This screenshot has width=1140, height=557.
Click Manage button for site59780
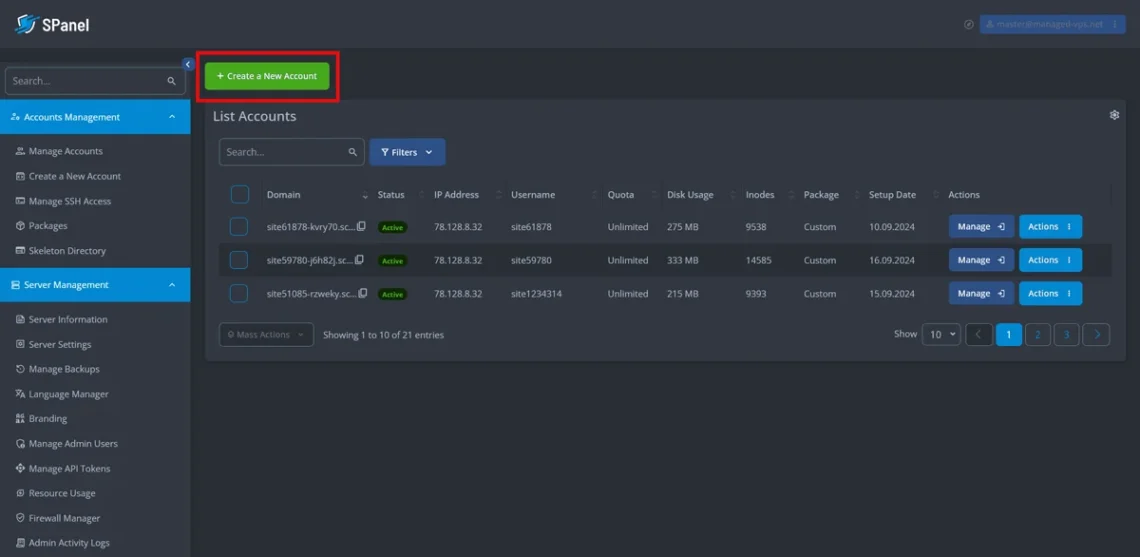(980, 260)
